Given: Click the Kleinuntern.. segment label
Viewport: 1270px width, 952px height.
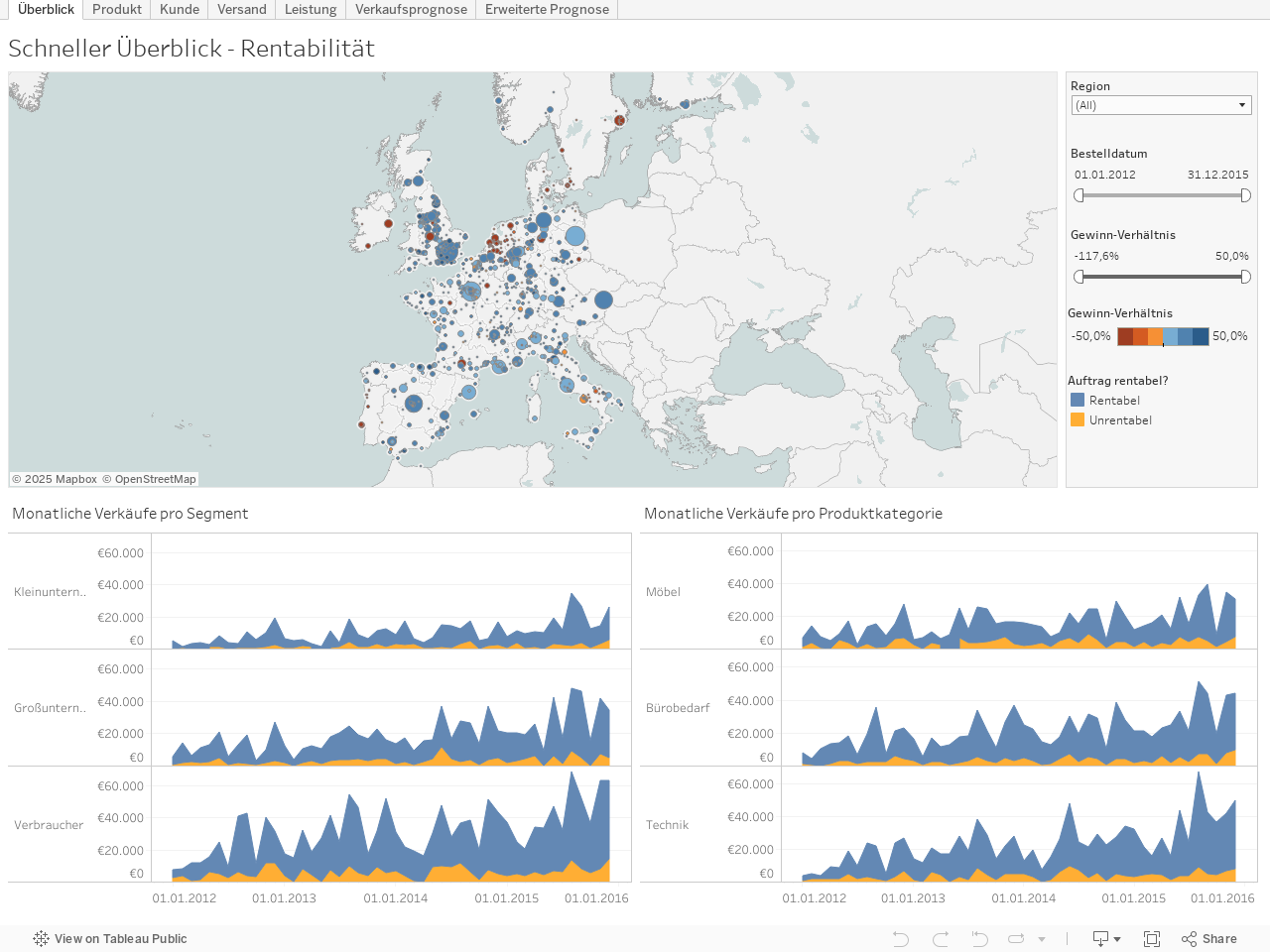Looking at the screenshot, I should tap(50, 592).
